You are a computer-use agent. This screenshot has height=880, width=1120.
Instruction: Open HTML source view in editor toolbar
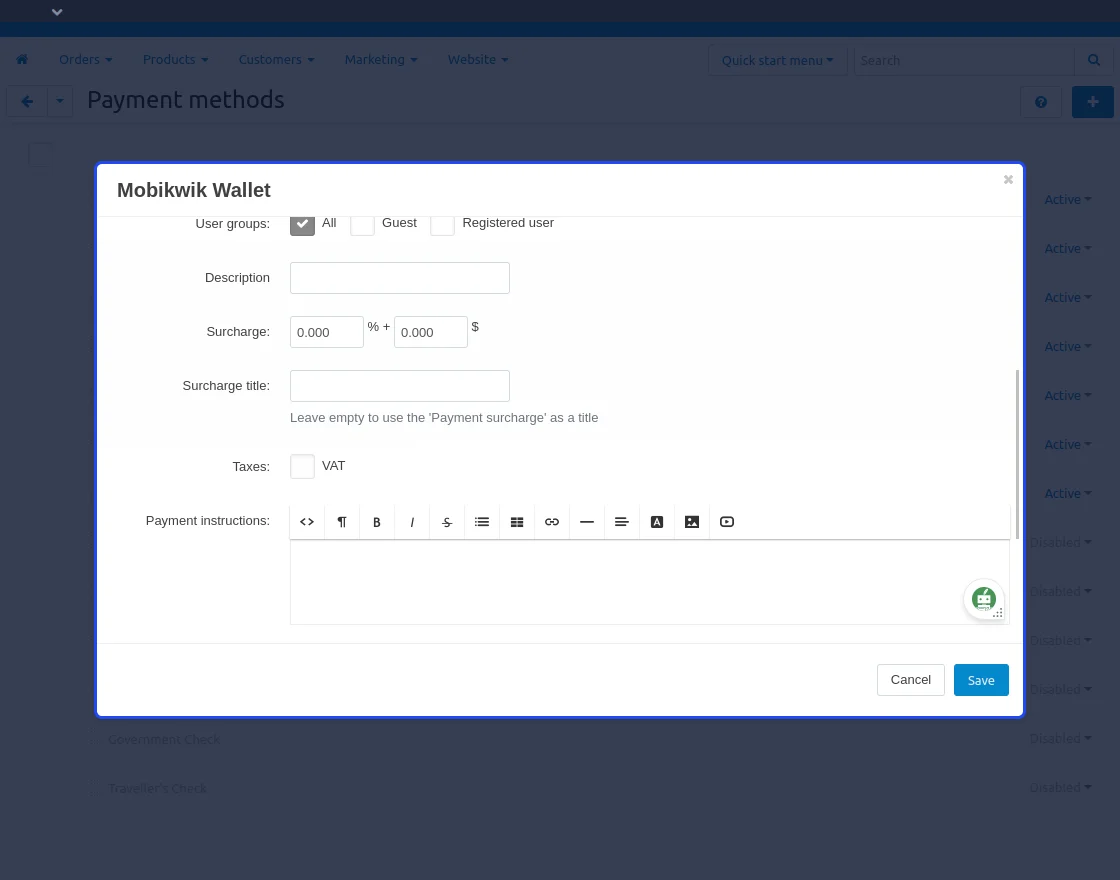coord(307,522)
